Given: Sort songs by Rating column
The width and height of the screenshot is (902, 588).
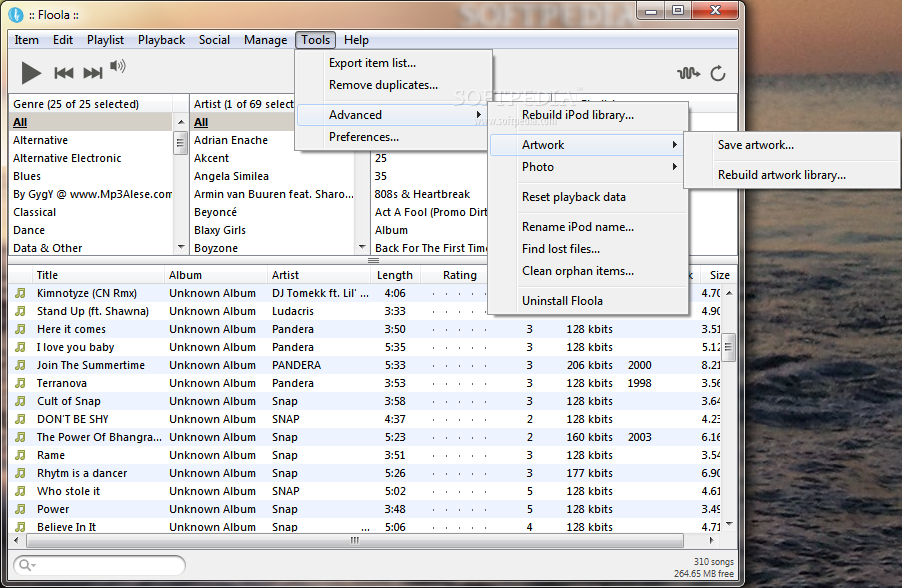Looking at the screenshot, I should point(454,275).
